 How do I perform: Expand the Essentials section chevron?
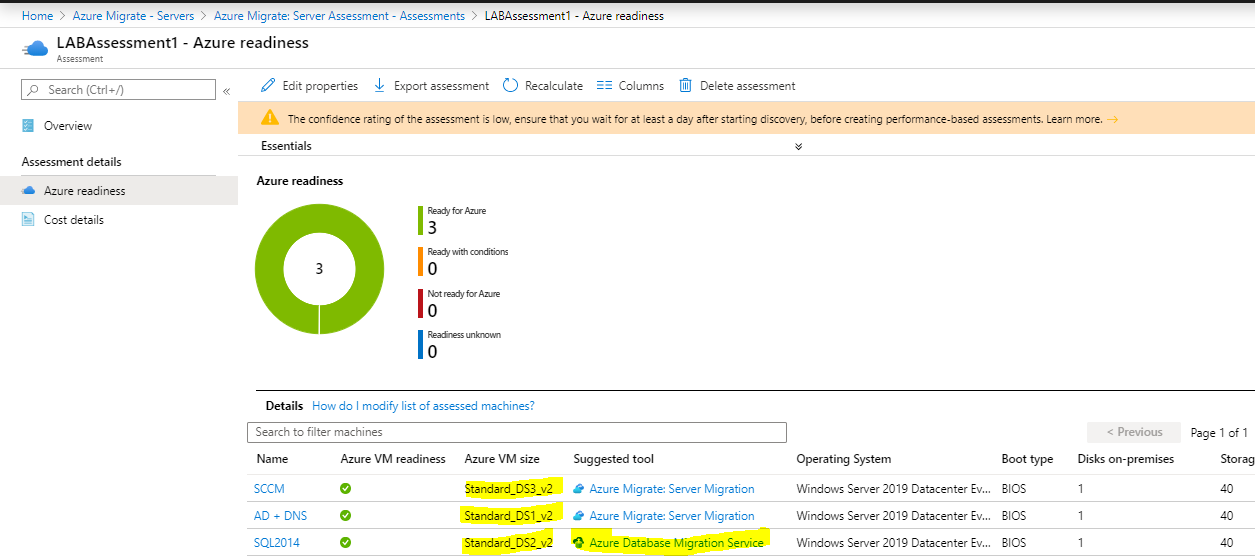click(x=798, y=146)
